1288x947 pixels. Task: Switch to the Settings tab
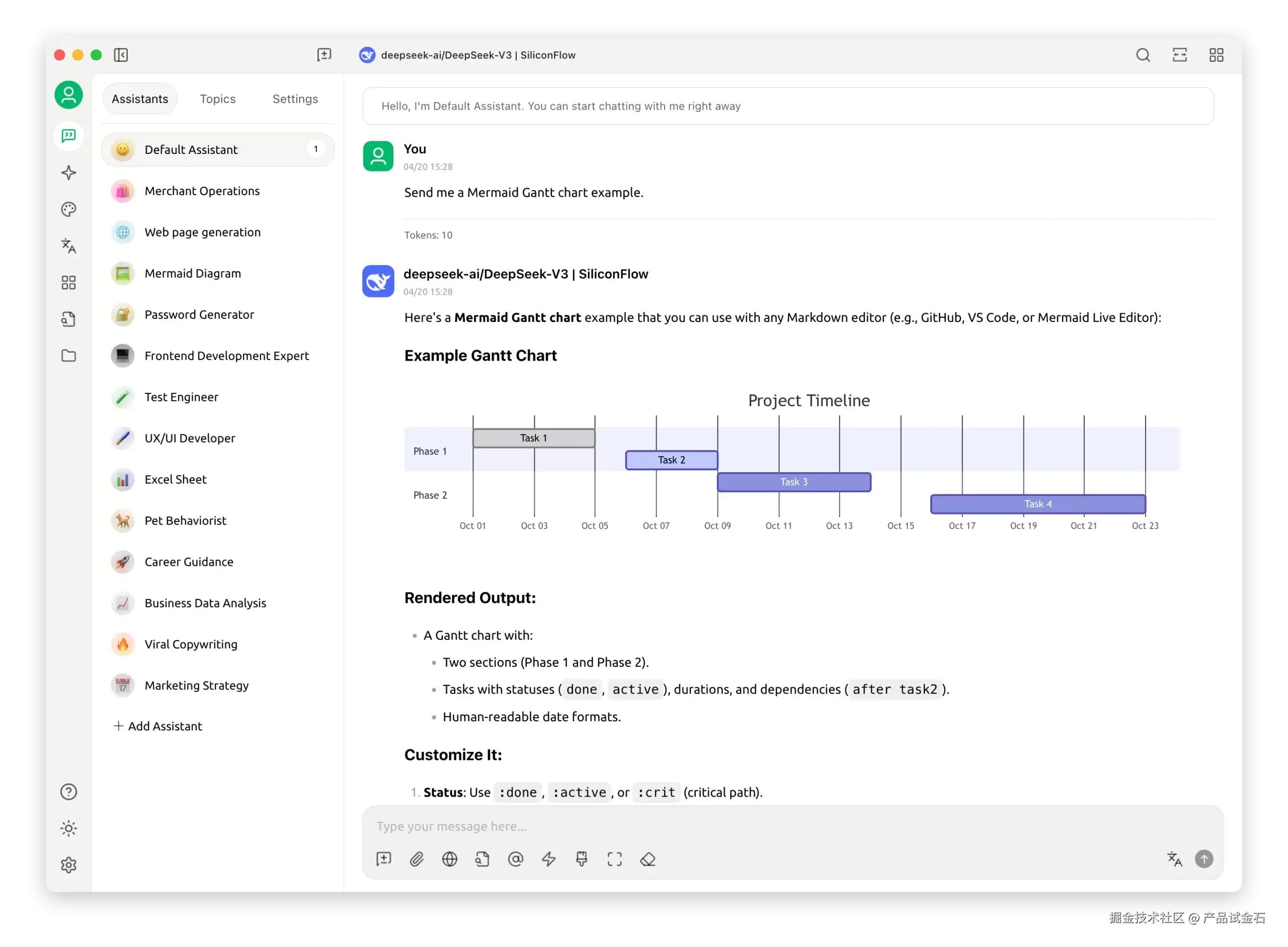(x=295, y=99)
